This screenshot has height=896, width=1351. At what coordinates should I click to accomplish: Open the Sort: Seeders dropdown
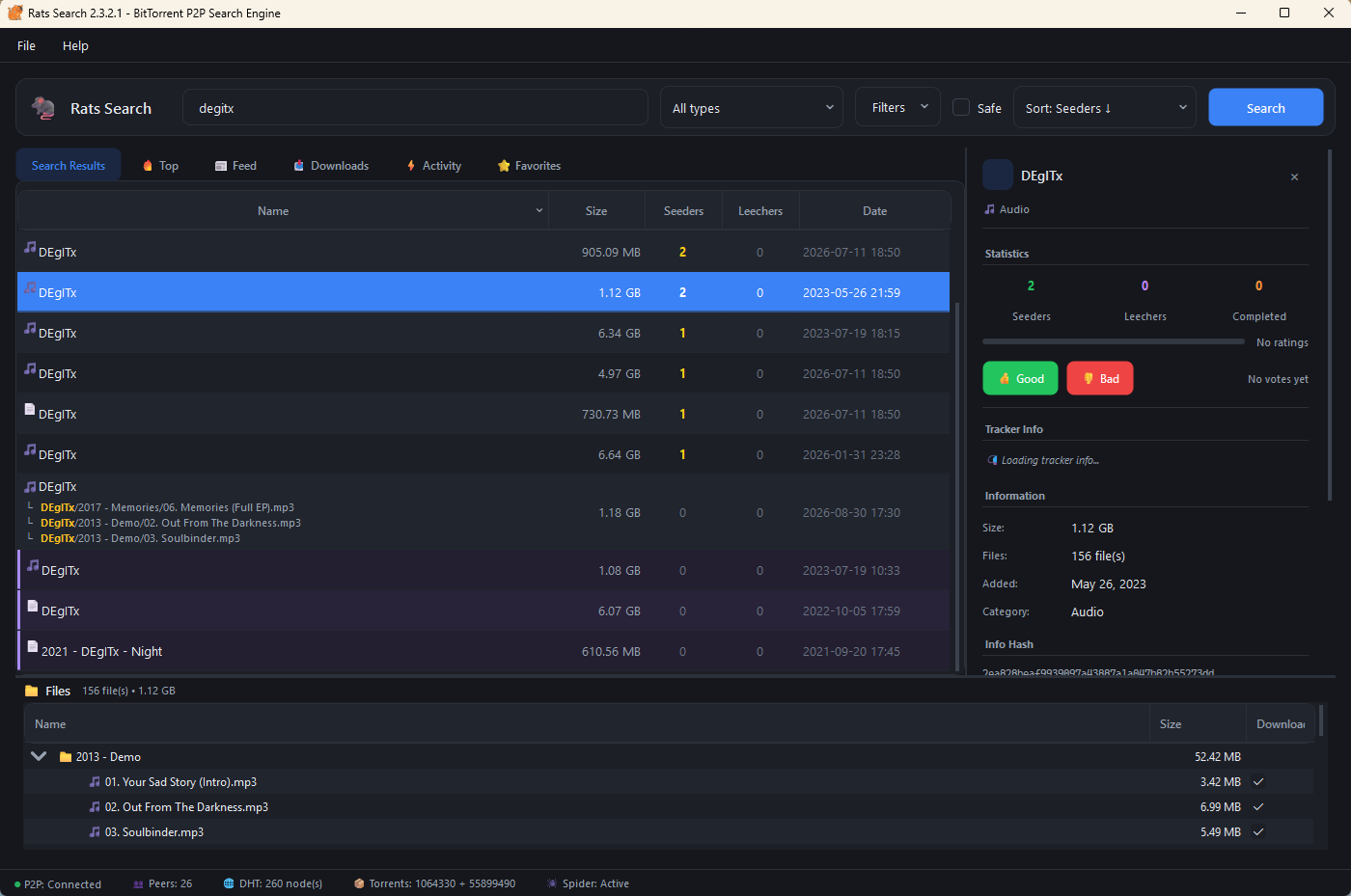tap(1105, 108)
